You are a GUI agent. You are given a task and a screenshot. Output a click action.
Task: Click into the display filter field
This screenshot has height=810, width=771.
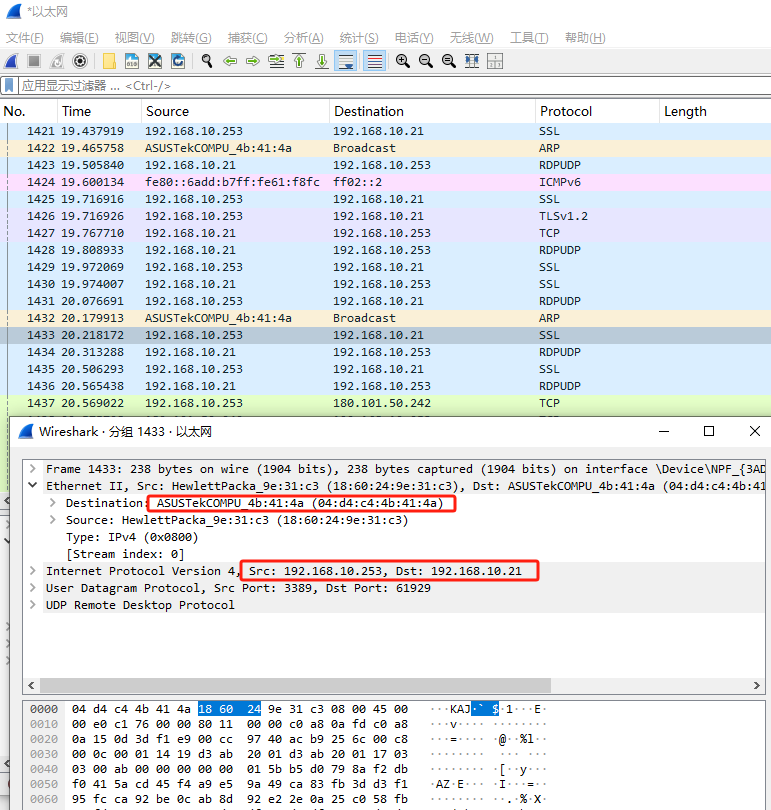[x=395, y=86]
